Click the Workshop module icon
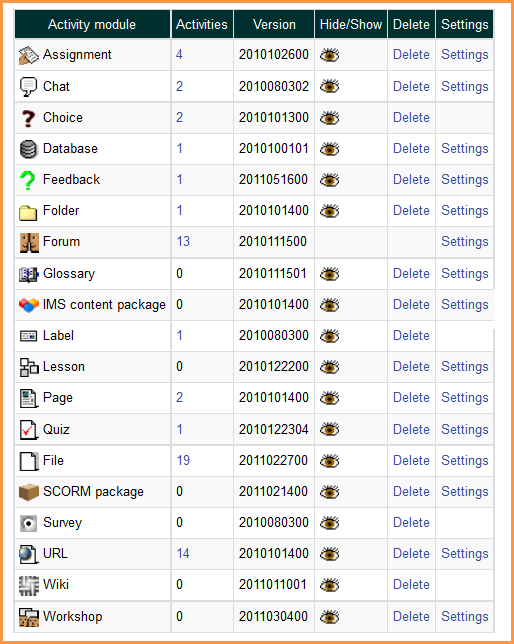This screenshot has height=644, width=514. [x=29, y=617]
